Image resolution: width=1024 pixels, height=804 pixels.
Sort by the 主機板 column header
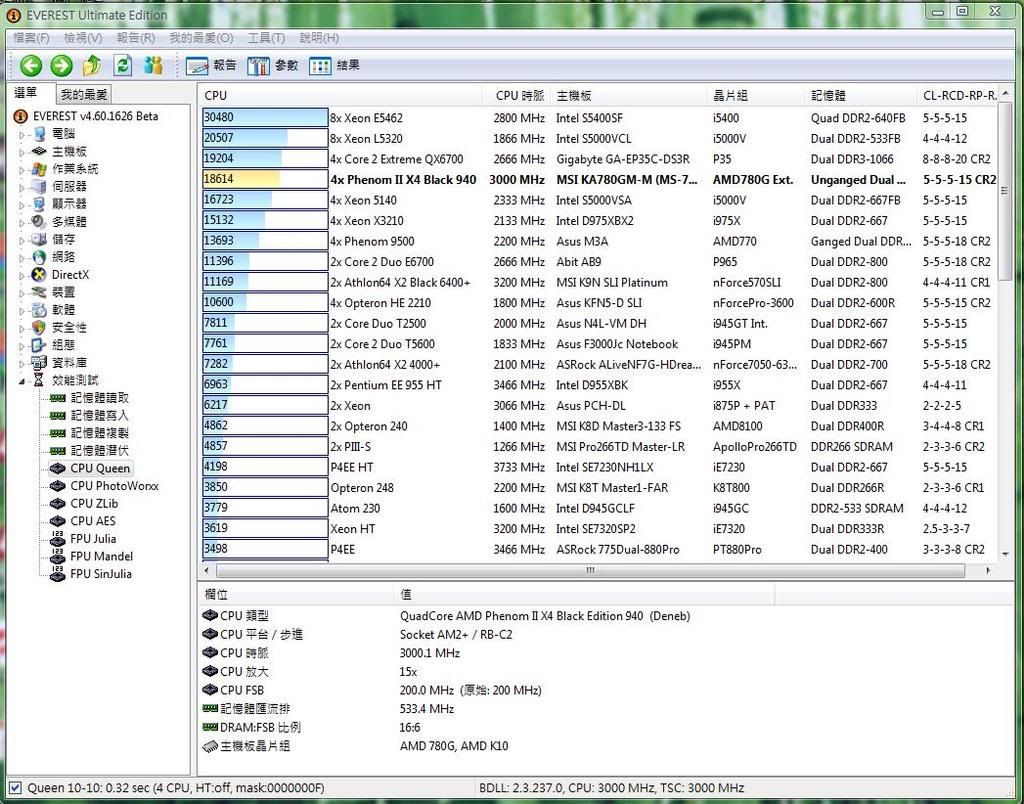click(x=628, y=95)
